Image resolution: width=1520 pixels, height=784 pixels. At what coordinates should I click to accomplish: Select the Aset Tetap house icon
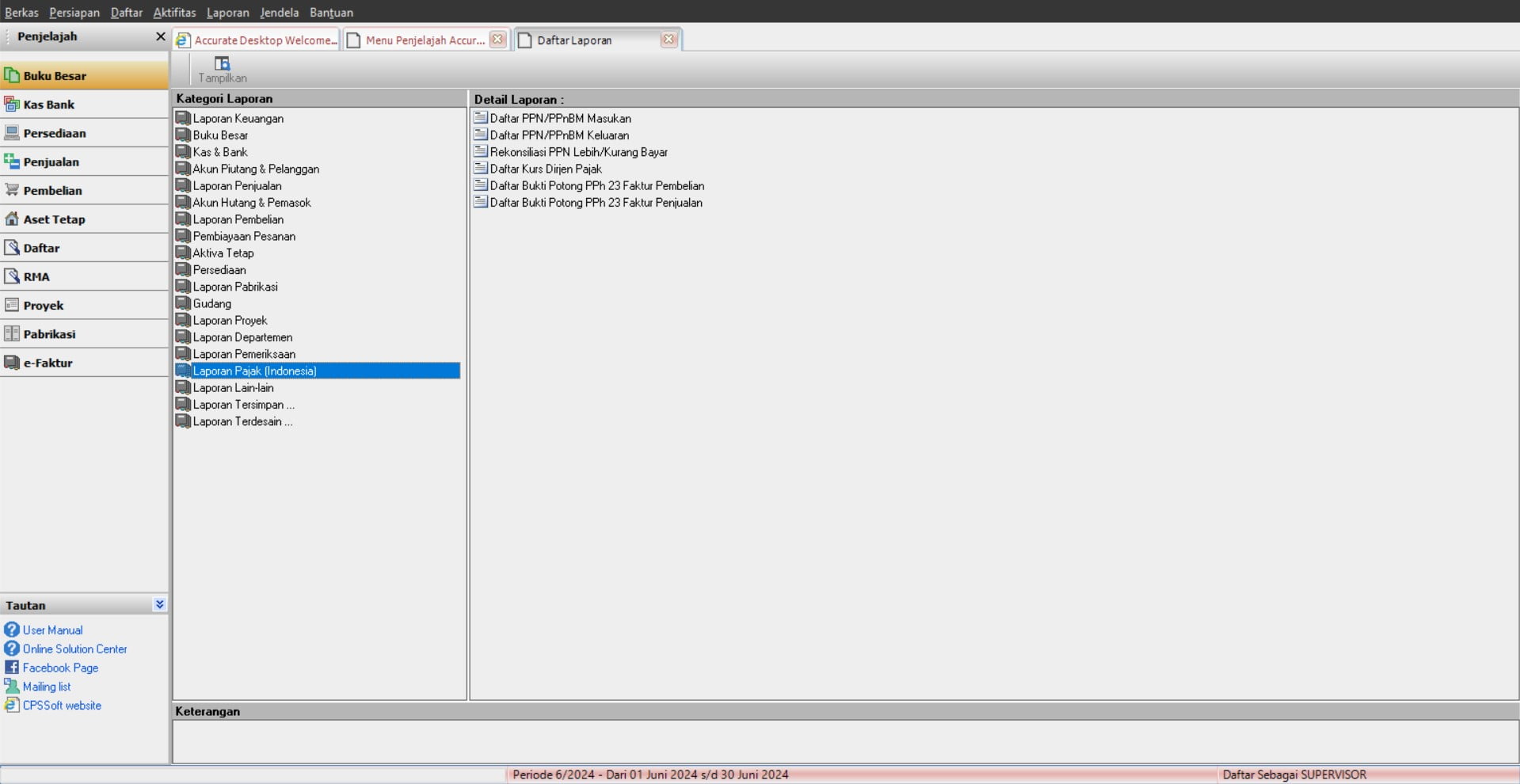point(12,219)
